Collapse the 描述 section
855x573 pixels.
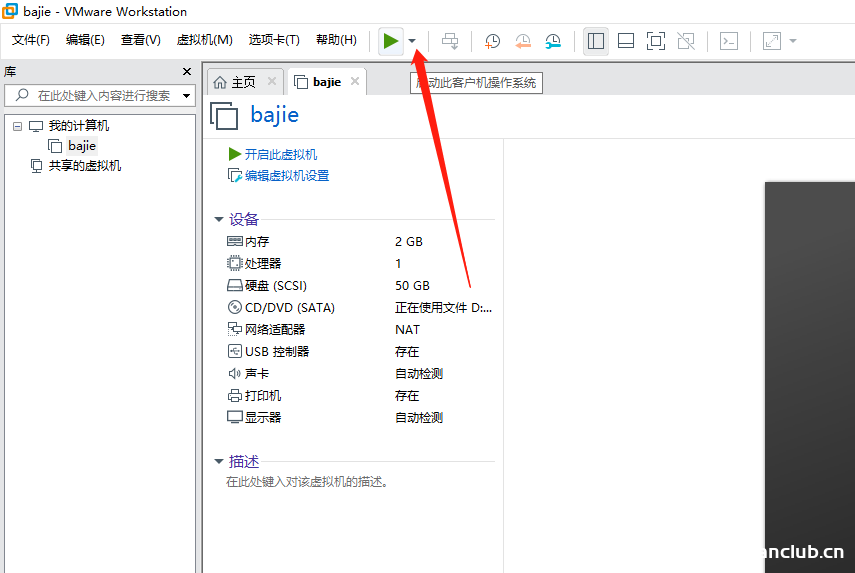point(219,461)
